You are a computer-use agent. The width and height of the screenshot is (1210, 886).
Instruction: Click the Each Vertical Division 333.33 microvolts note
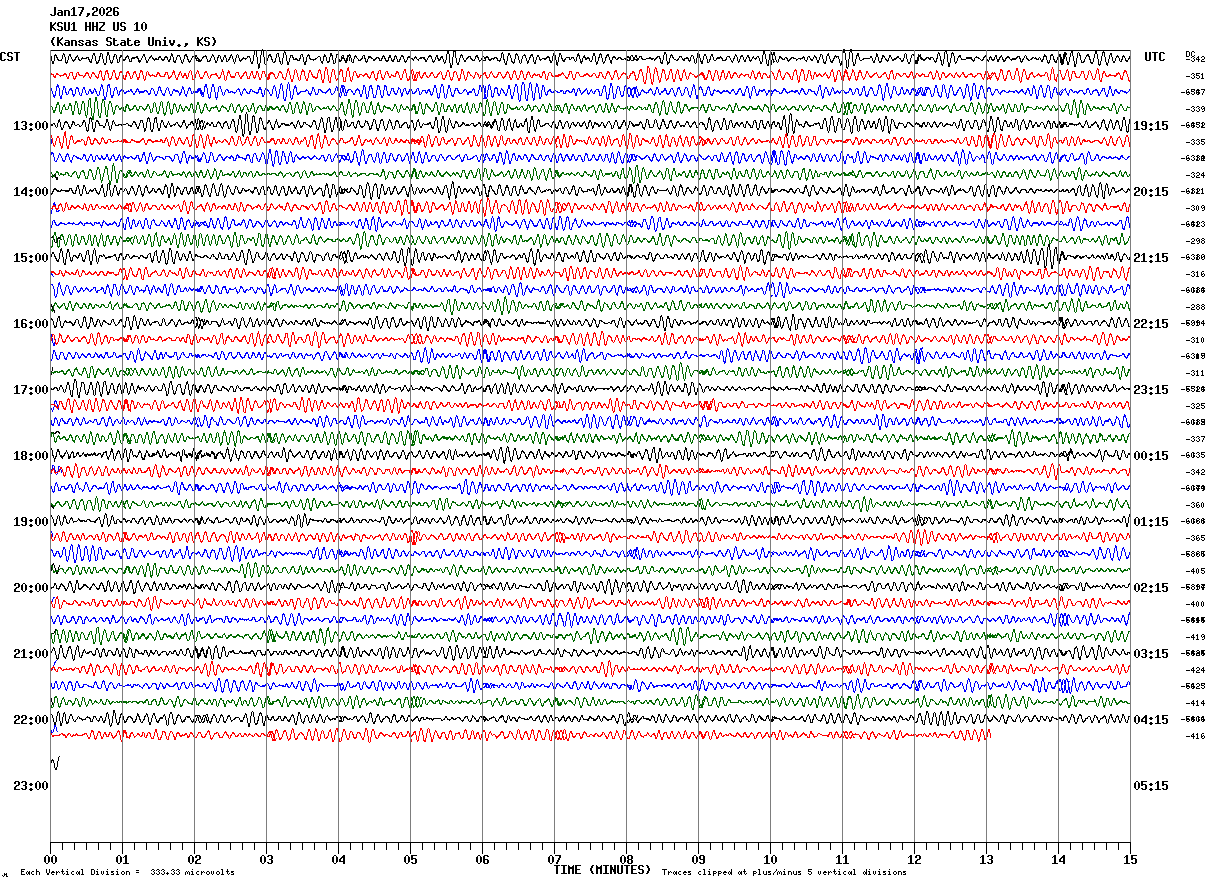tap(127, 873)
